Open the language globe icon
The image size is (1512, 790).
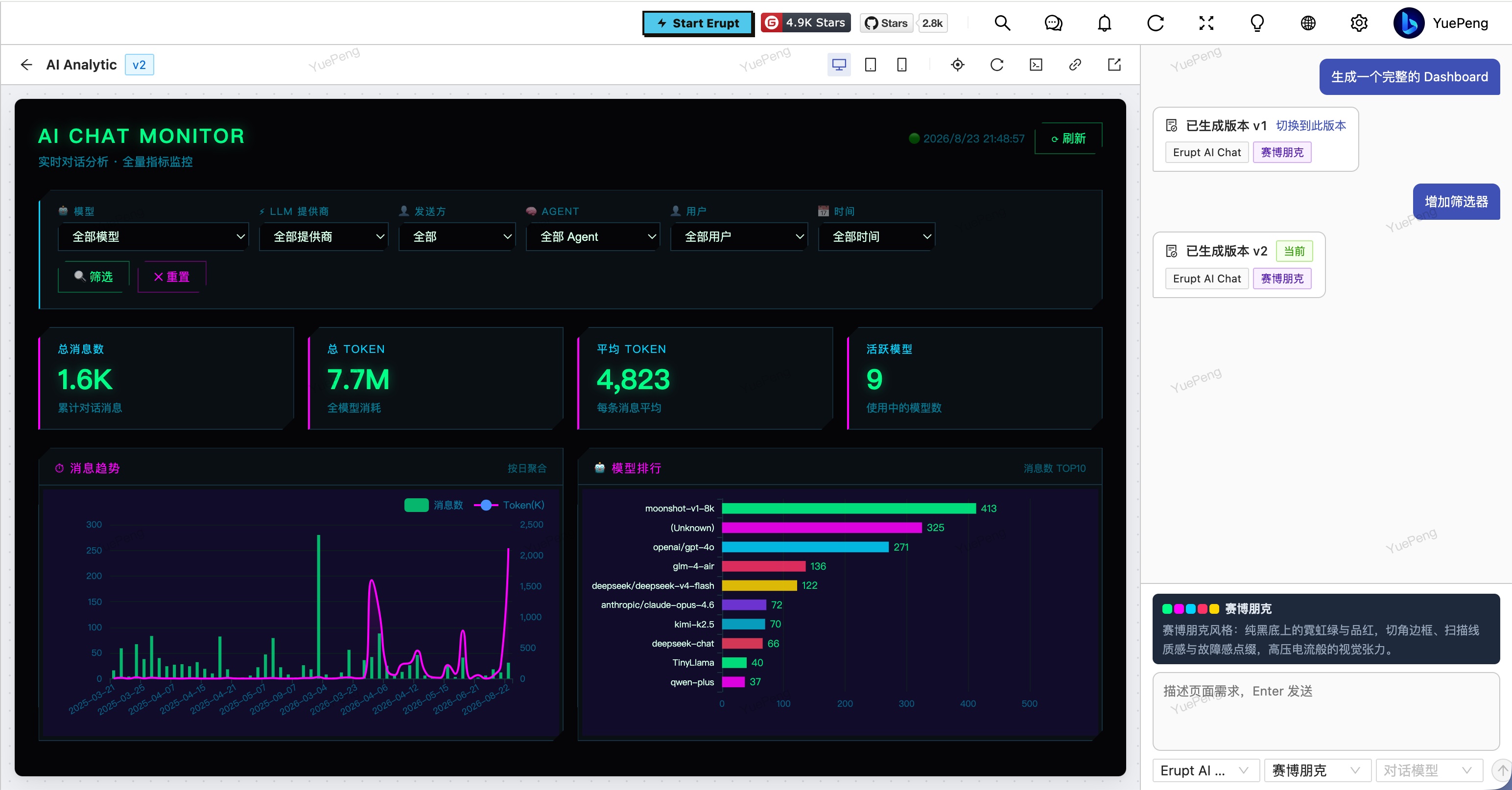coord(1308,23)
